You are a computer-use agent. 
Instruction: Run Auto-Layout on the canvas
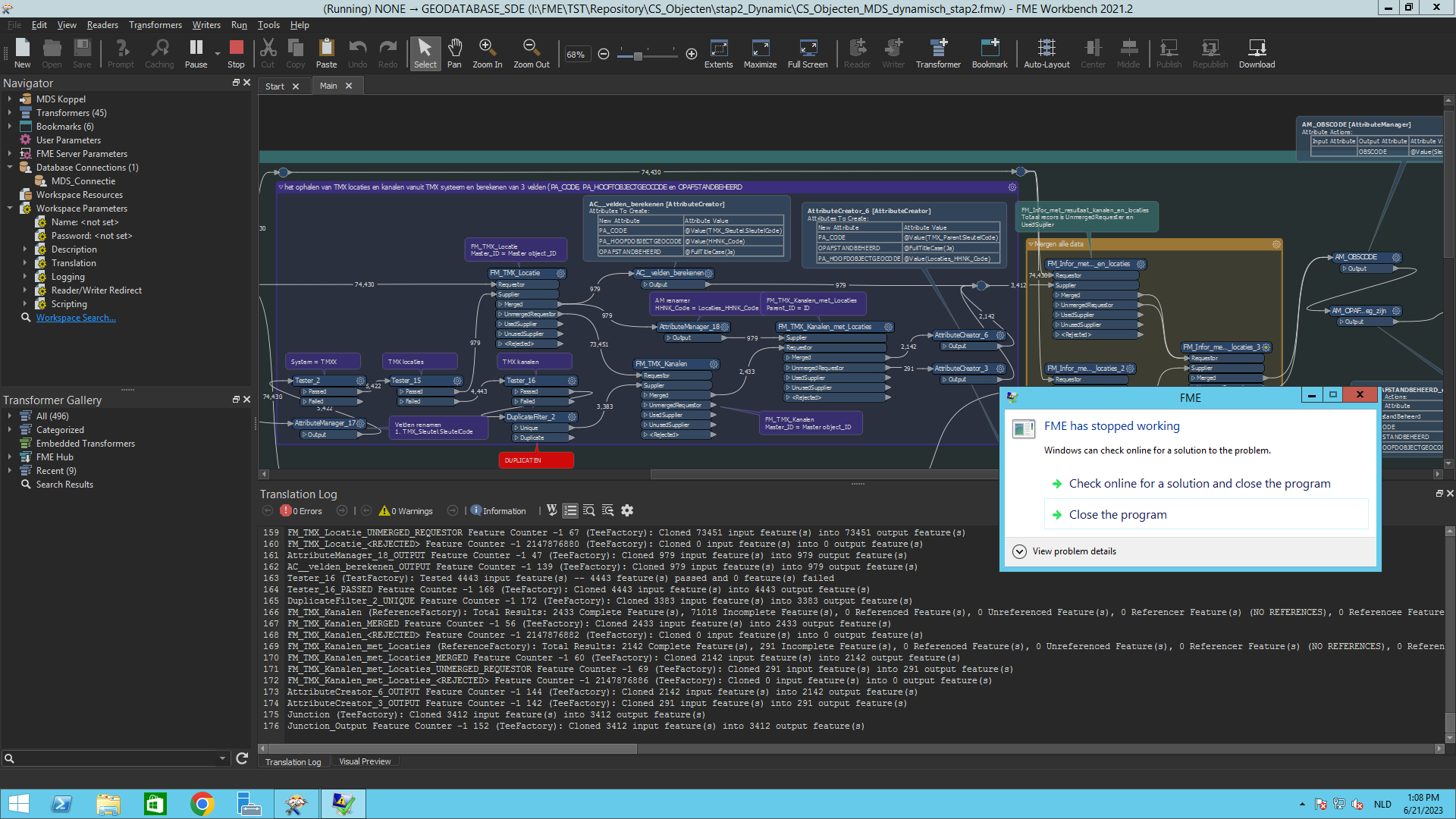pos(1046,53)
